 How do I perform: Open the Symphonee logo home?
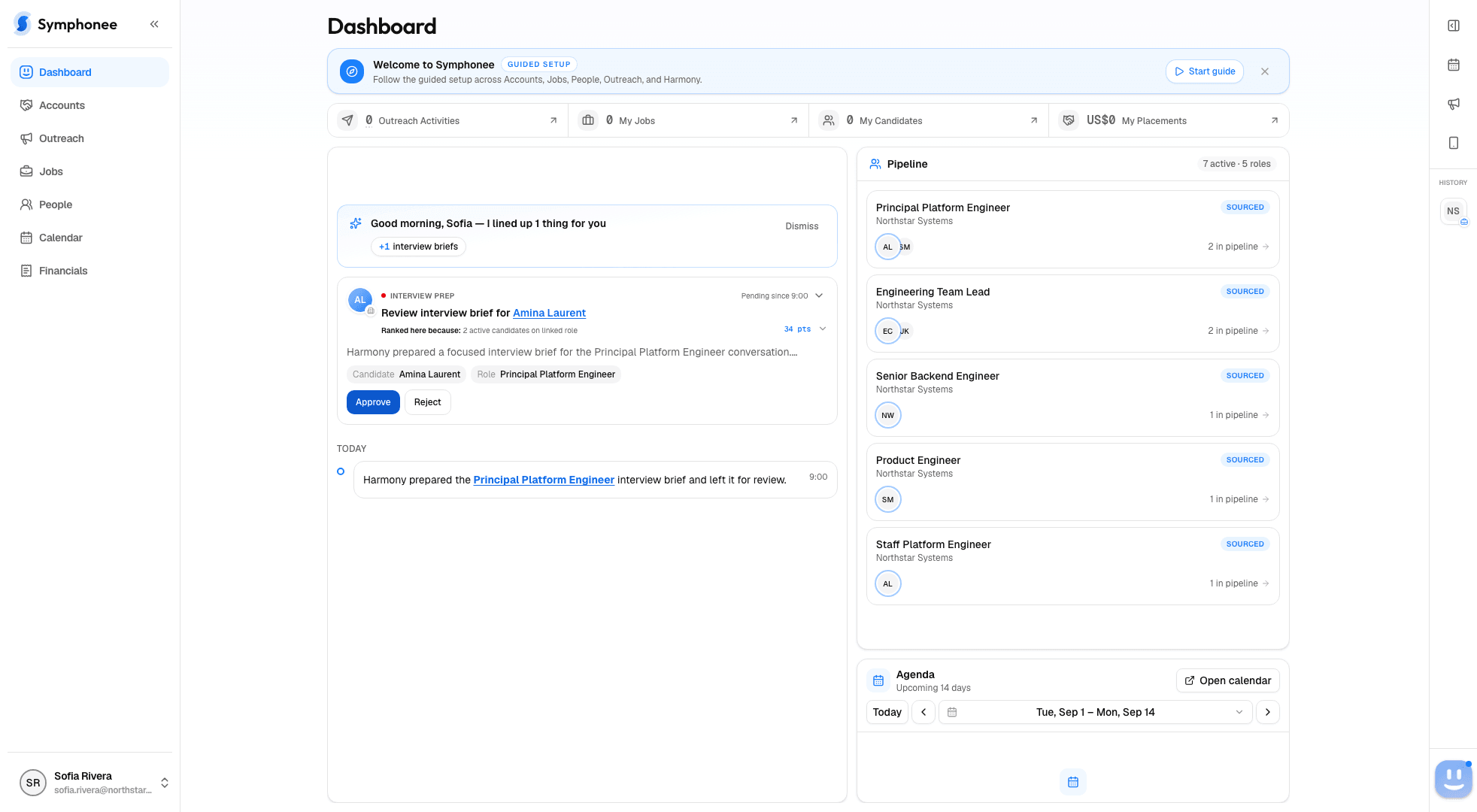pos(66,24)
